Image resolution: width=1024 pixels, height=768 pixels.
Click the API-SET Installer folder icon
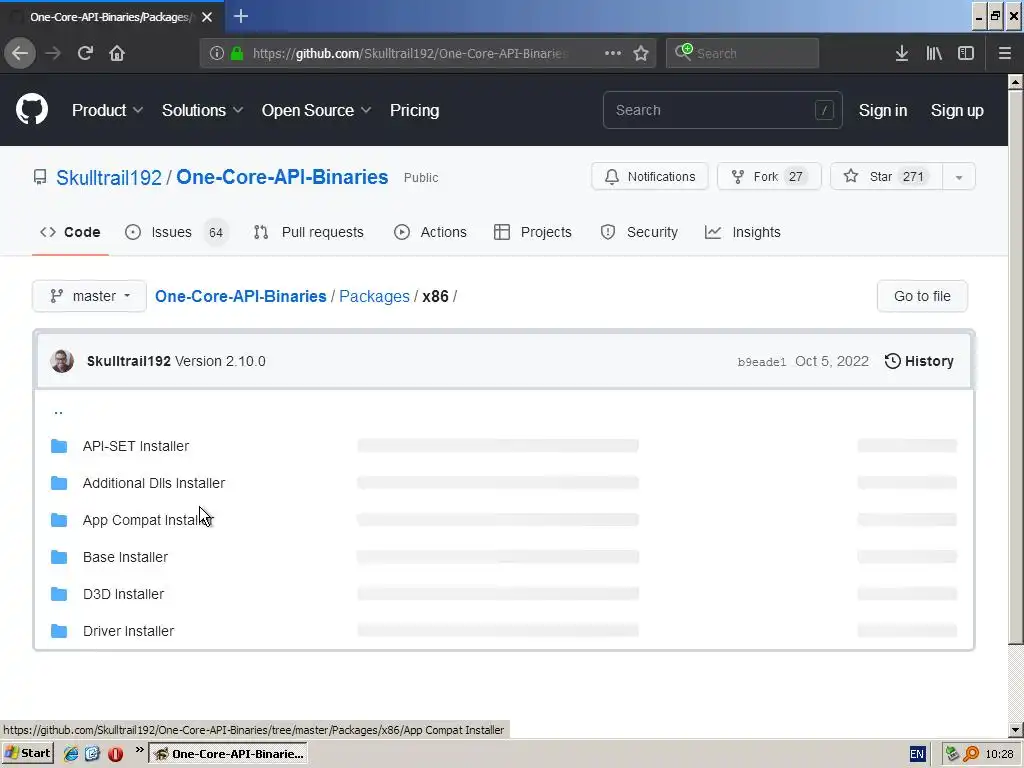(x=59, y=446)
